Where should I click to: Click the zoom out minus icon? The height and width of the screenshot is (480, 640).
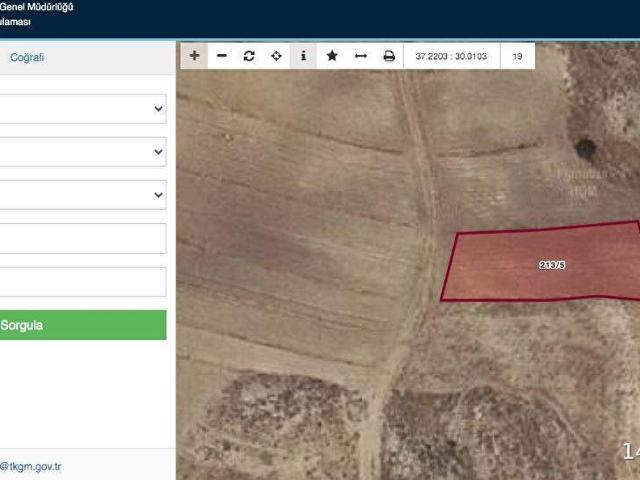(x=222, y=56)
